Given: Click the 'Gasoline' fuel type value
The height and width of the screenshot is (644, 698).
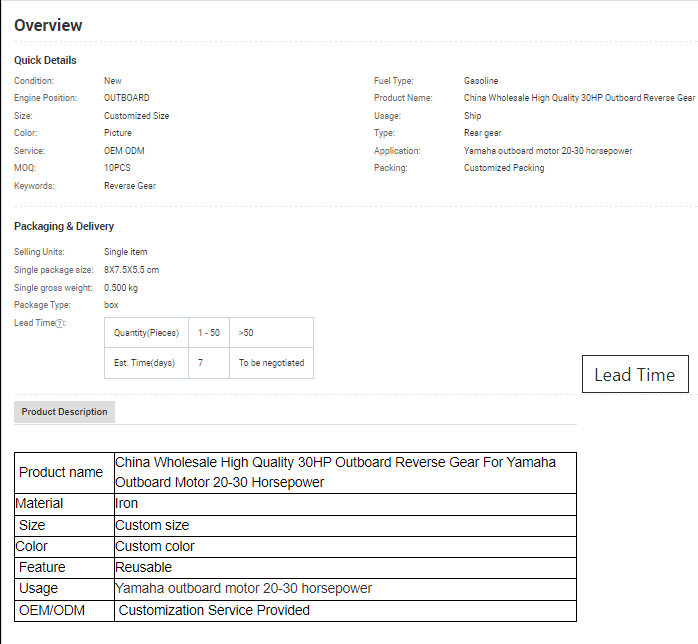Looking at the screenshot, I should [x=481, y=81].
